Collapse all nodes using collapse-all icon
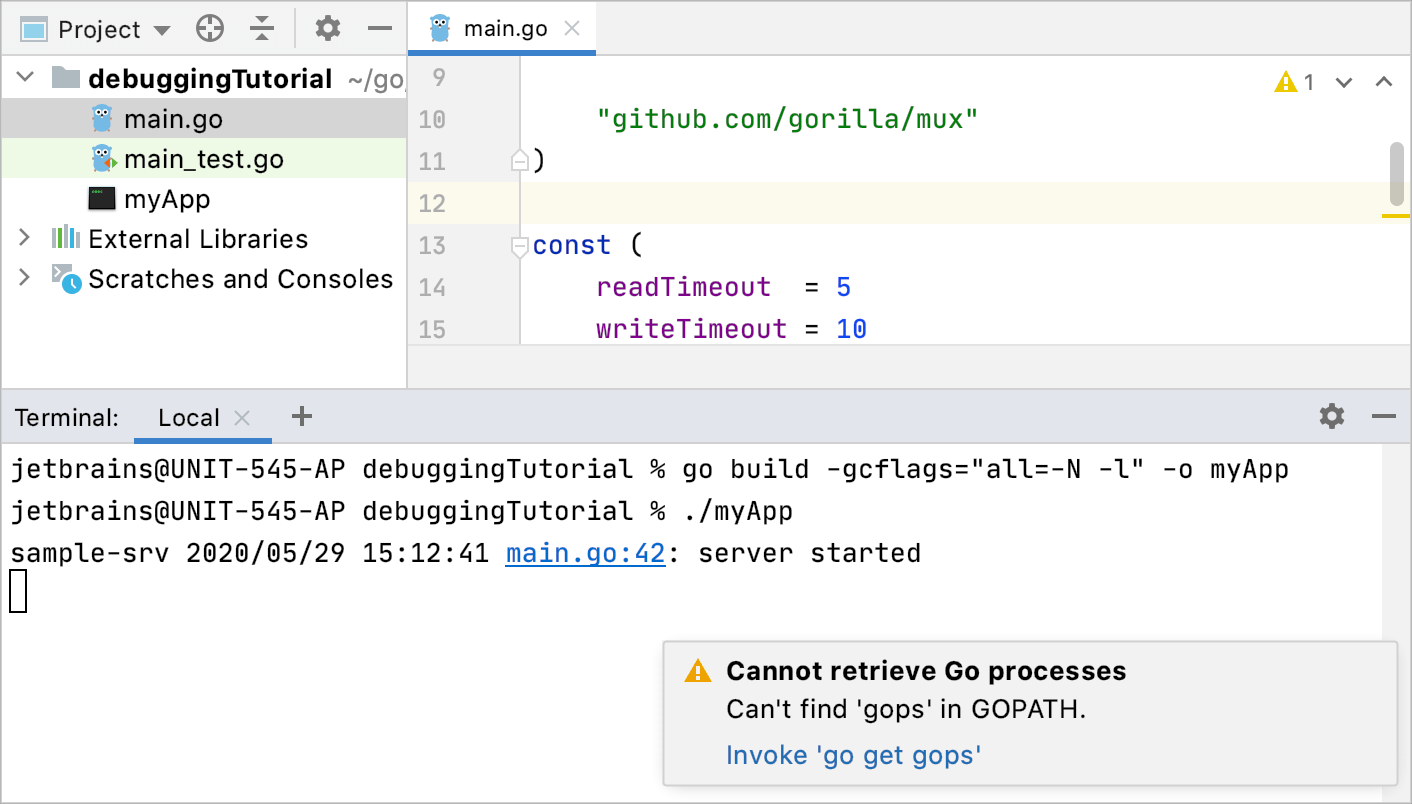 pos(262,28)
